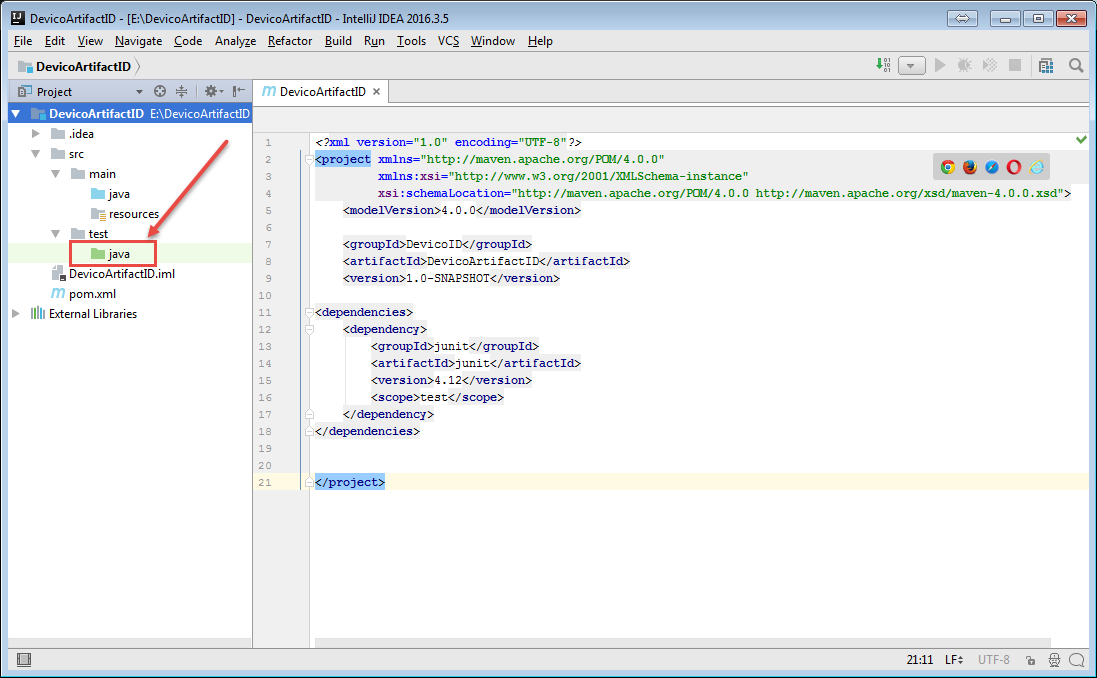Collapse all nodes using Project panel icon
The image size is (1097, 678).
coord(181,90)
